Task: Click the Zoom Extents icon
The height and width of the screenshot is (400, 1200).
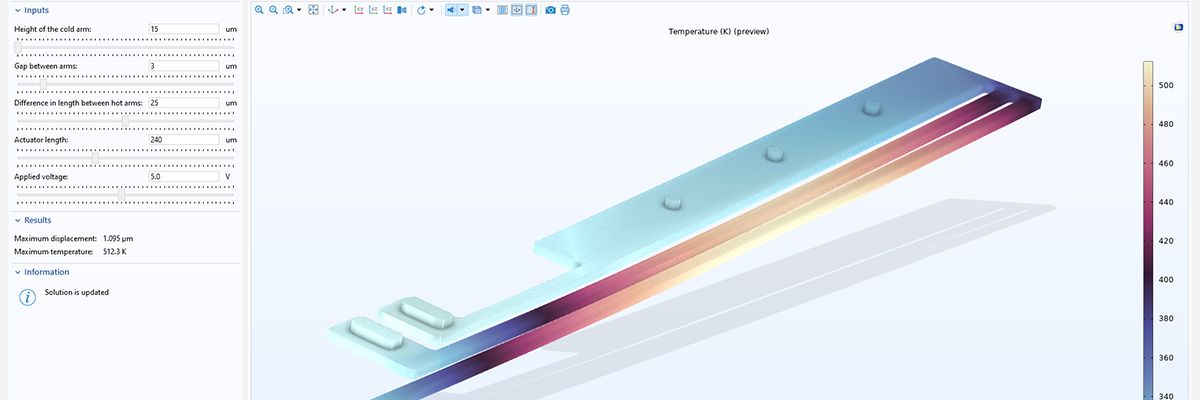Action: (313, 10)
